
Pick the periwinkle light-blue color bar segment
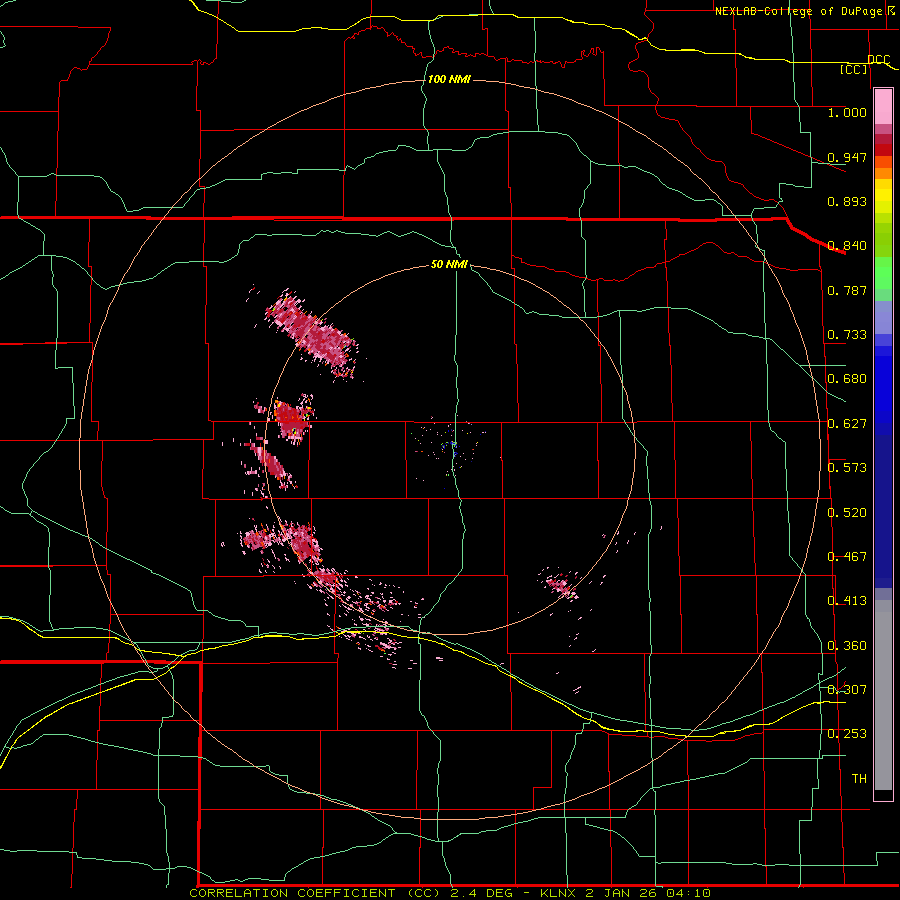click(x=883, y=317)
